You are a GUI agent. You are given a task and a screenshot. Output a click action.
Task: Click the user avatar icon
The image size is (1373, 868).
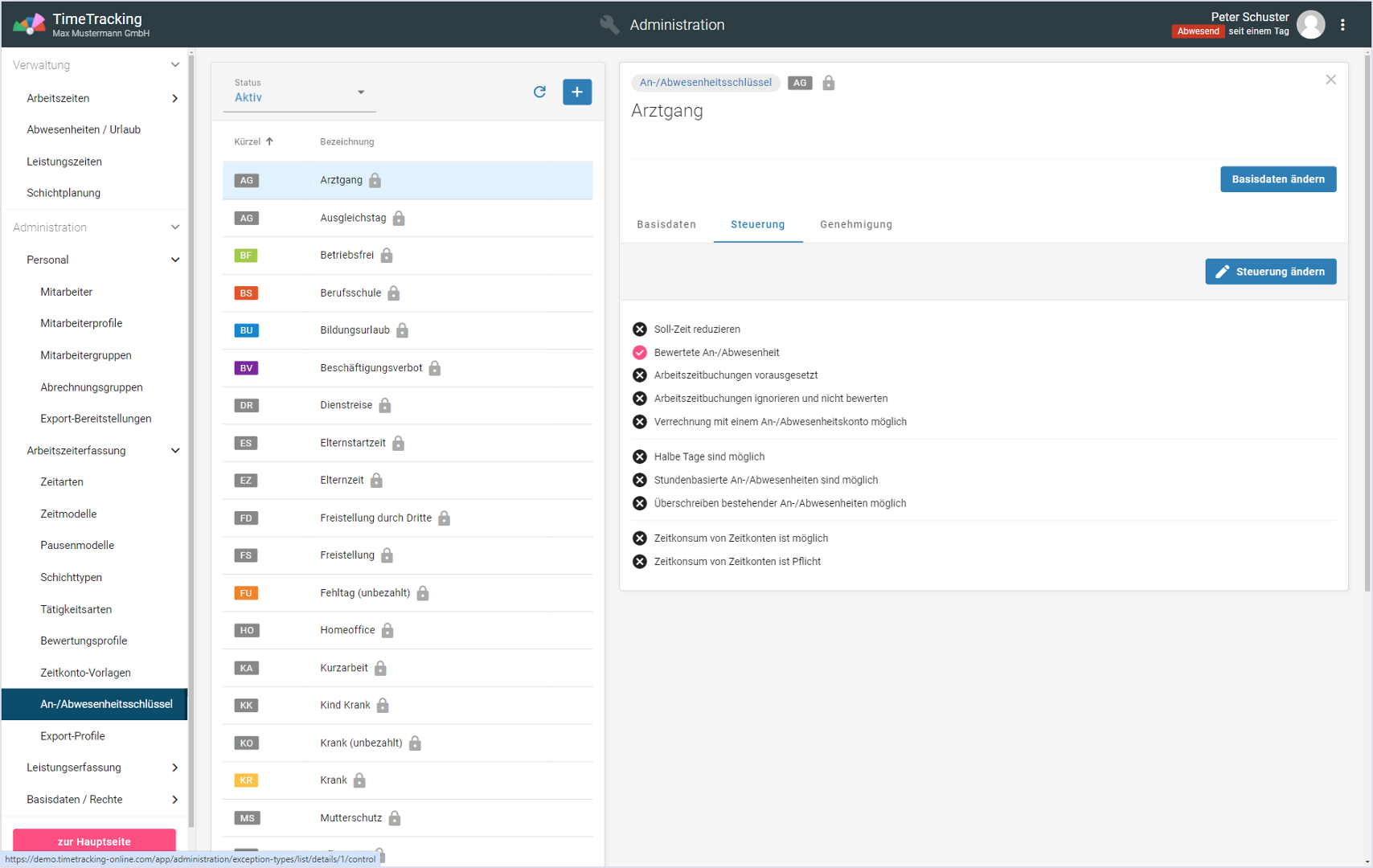(1310, 25)
